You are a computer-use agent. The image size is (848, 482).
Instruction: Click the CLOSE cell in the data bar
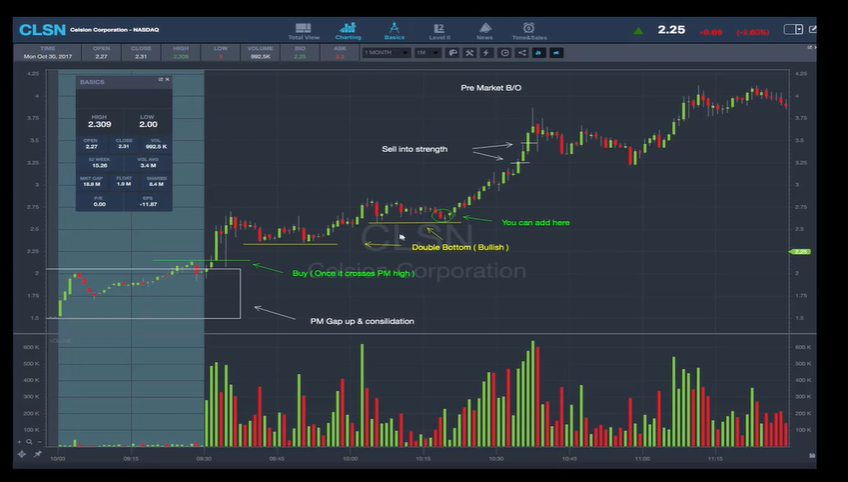click(141, 52)
